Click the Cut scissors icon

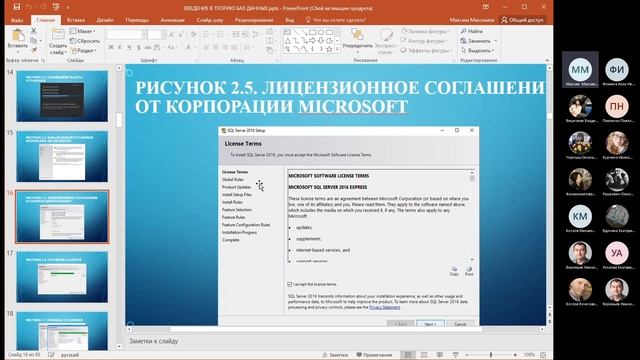tap(34, 31)
